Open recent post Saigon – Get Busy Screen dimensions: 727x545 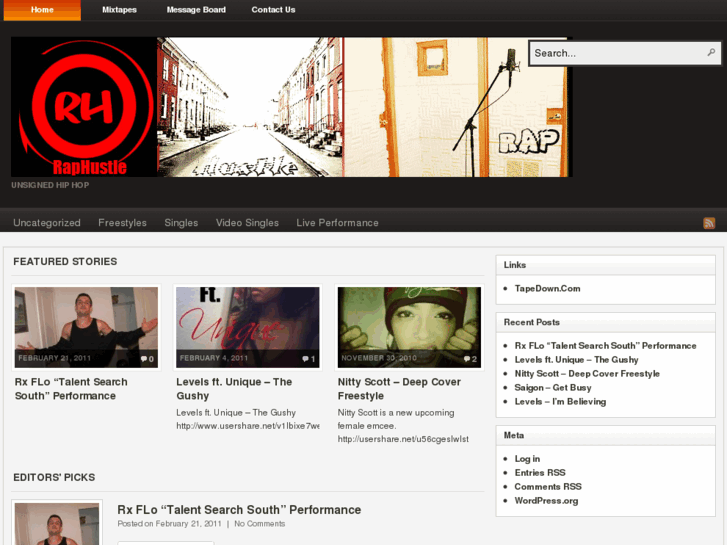[x=553, y=388]
